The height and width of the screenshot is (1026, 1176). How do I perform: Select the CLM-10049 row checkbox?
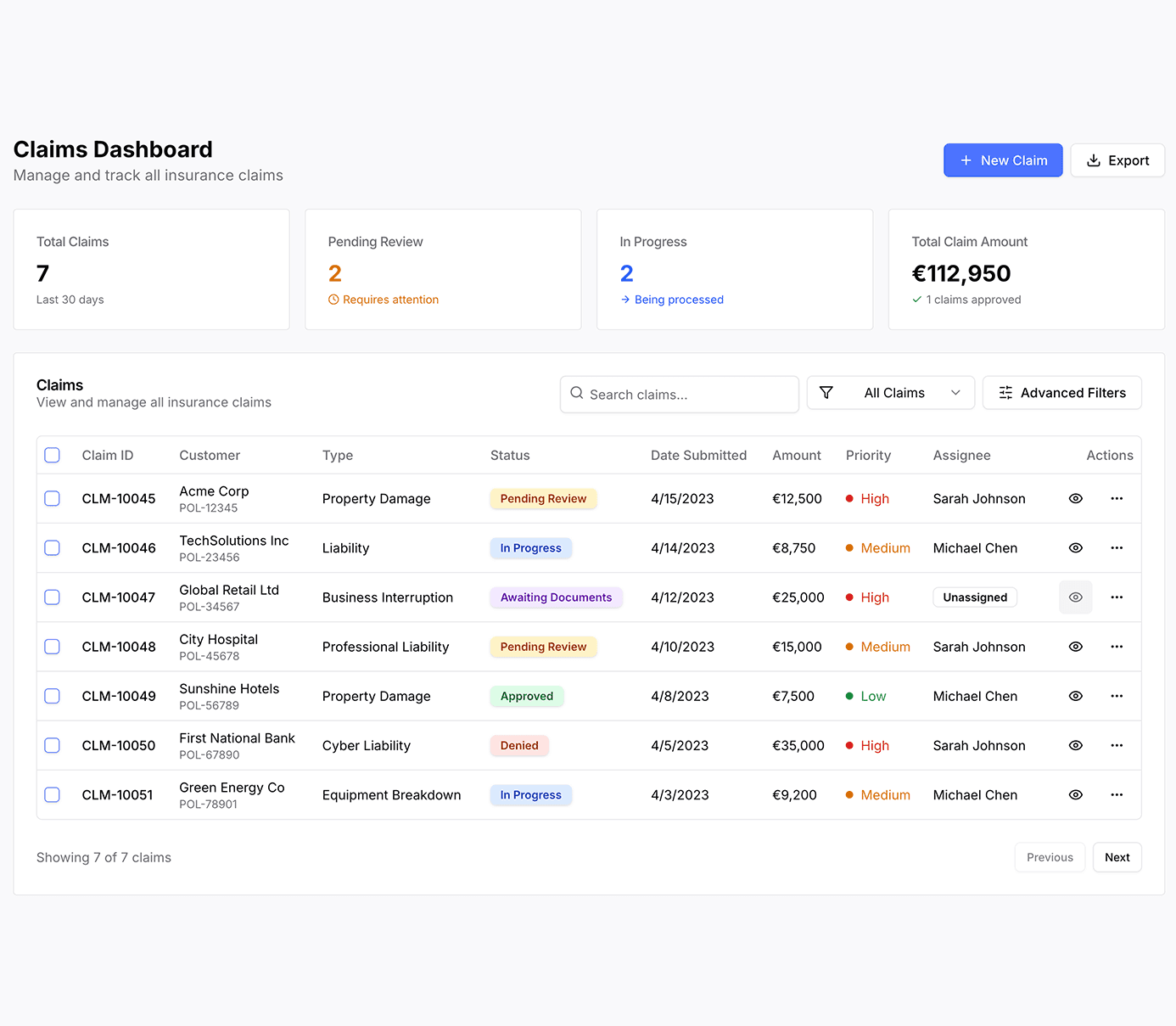(x=52, y=695)
